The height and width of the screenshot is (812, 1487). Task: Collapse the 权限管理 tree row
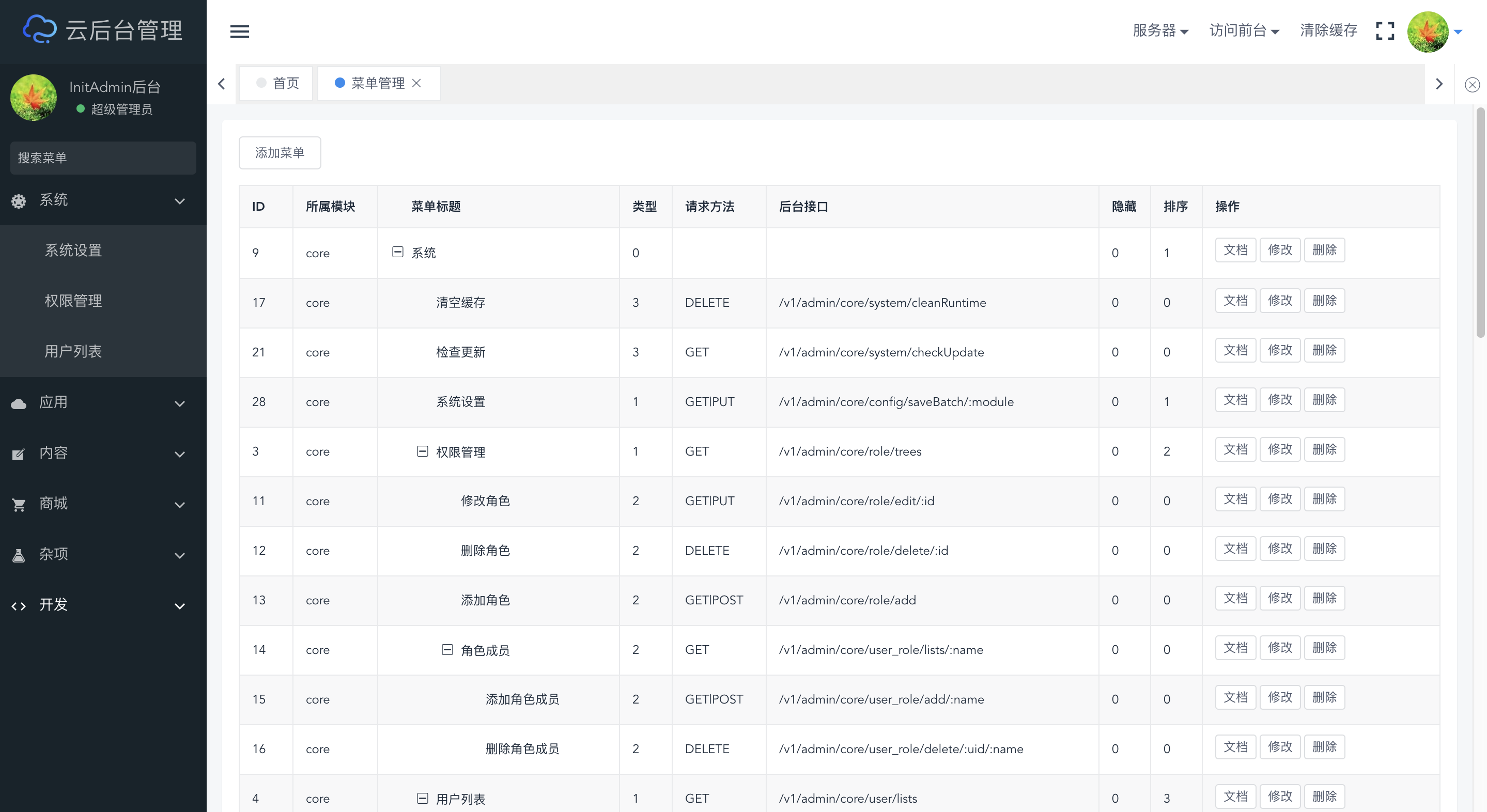[x=423, y=451]
